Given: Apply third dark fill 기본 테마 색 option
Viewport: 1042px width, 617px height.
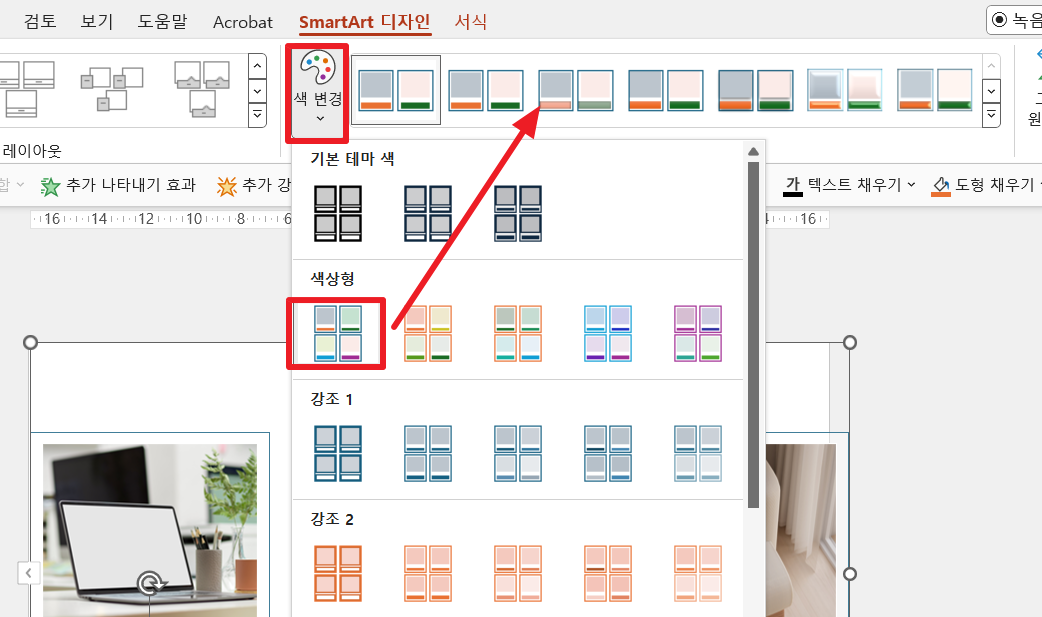Looking at the screenshot, I should pos(518,213).
